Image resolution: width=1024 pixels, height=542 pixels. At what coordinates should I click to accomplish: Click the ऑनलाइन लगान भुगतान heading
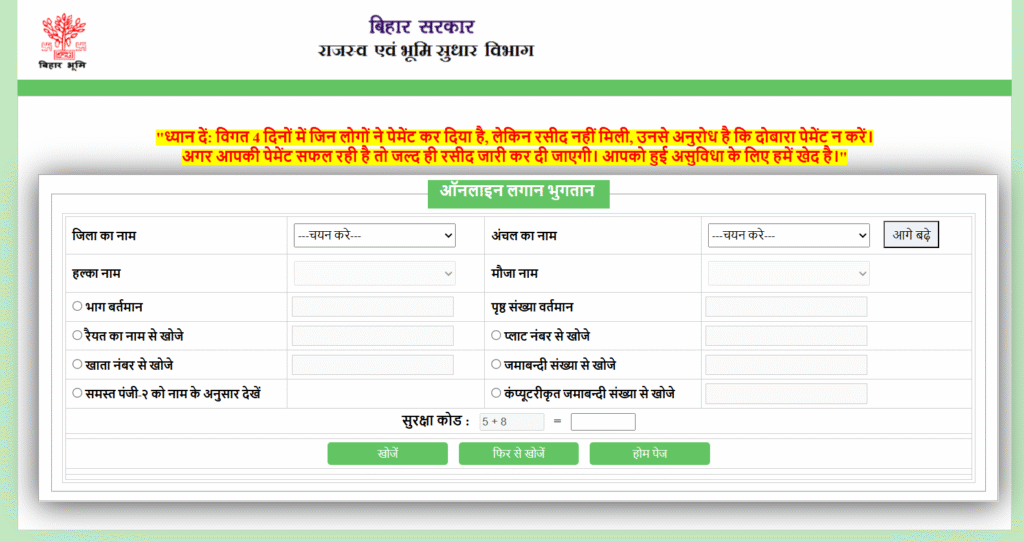[x=519, y=194]
